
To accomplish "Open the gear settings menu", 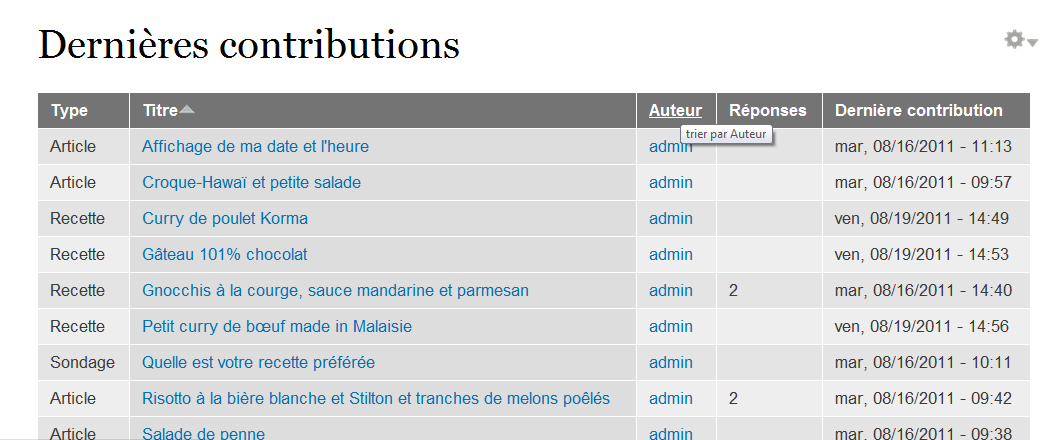I will click(x=1019, y=40).
